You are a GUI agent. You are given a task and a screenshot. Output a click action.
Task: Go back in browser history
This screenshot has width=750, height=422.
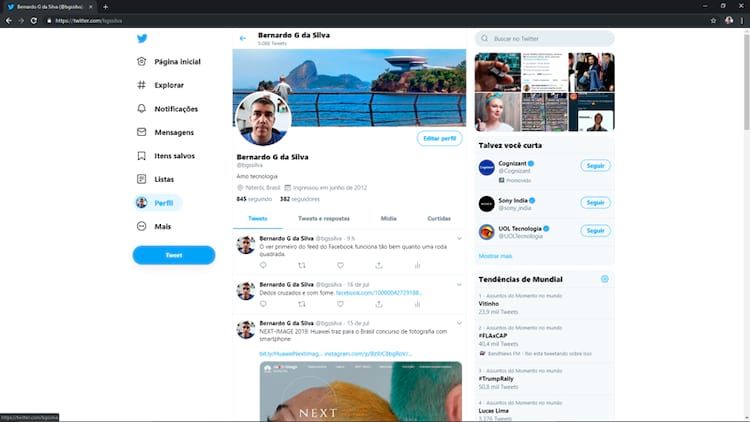pos(9,21)
